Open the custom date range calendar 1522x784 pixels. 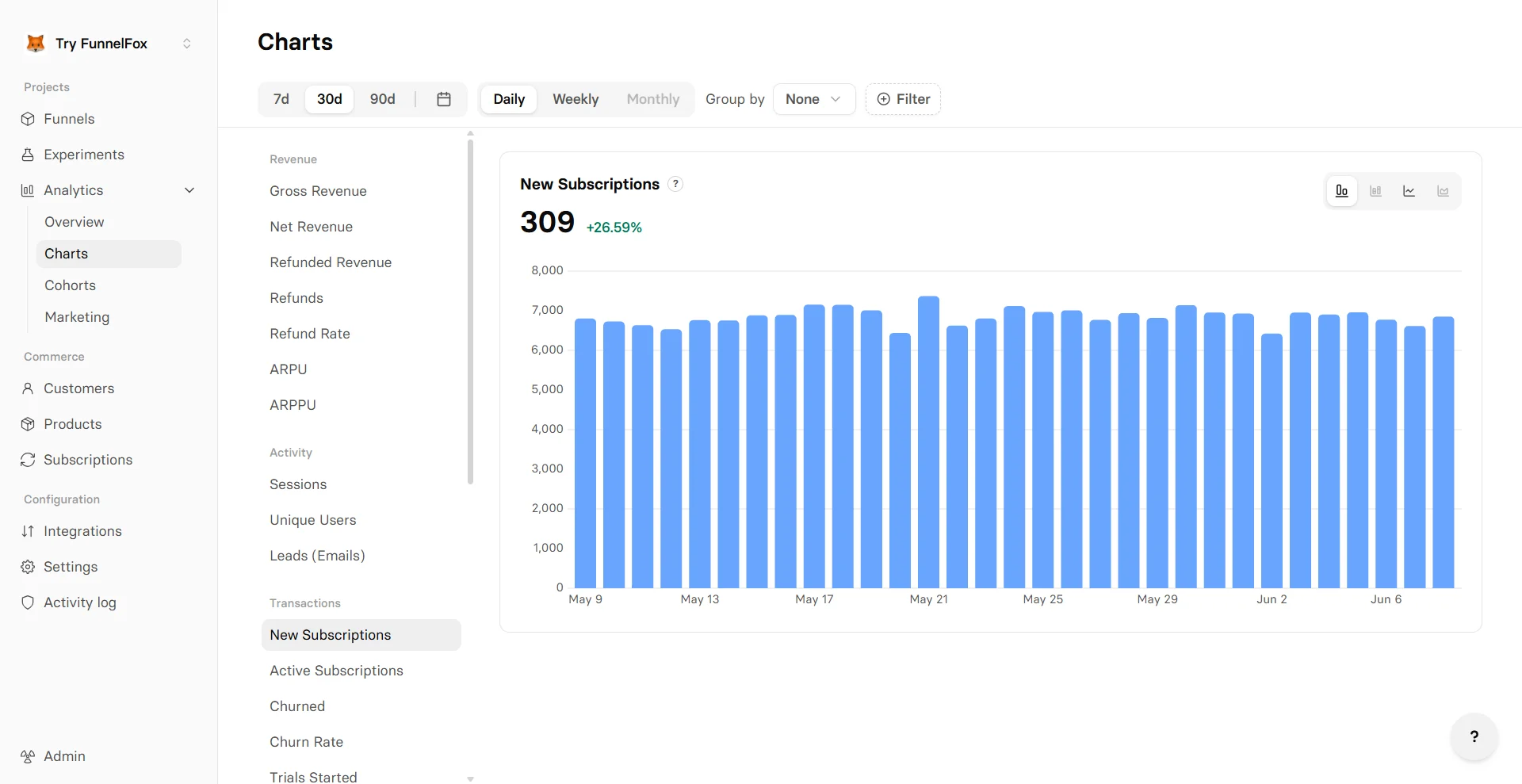[444, 99]
